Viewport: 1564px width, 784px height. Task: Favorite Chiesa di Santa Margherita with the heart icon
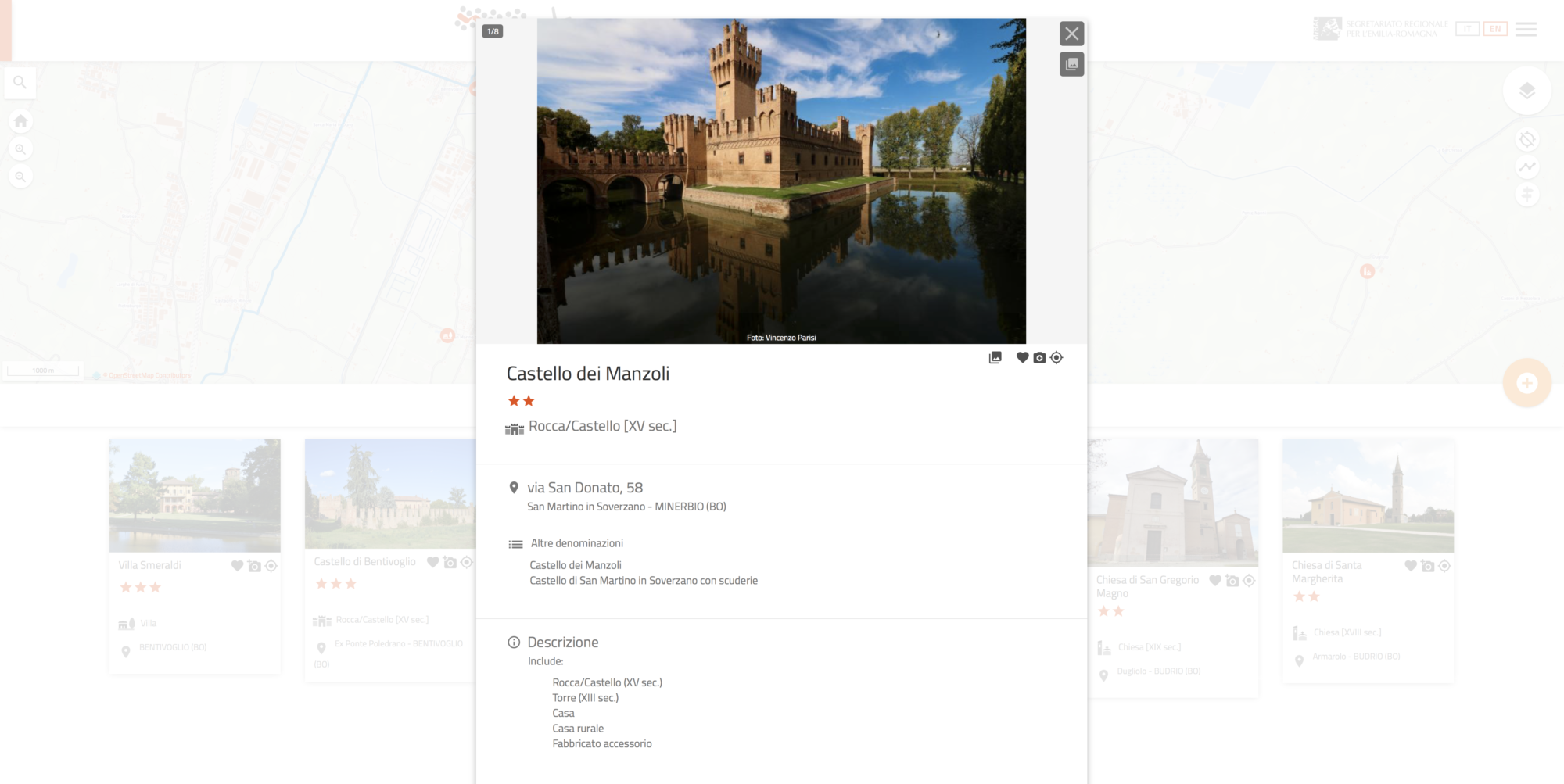pos(1411,566)
